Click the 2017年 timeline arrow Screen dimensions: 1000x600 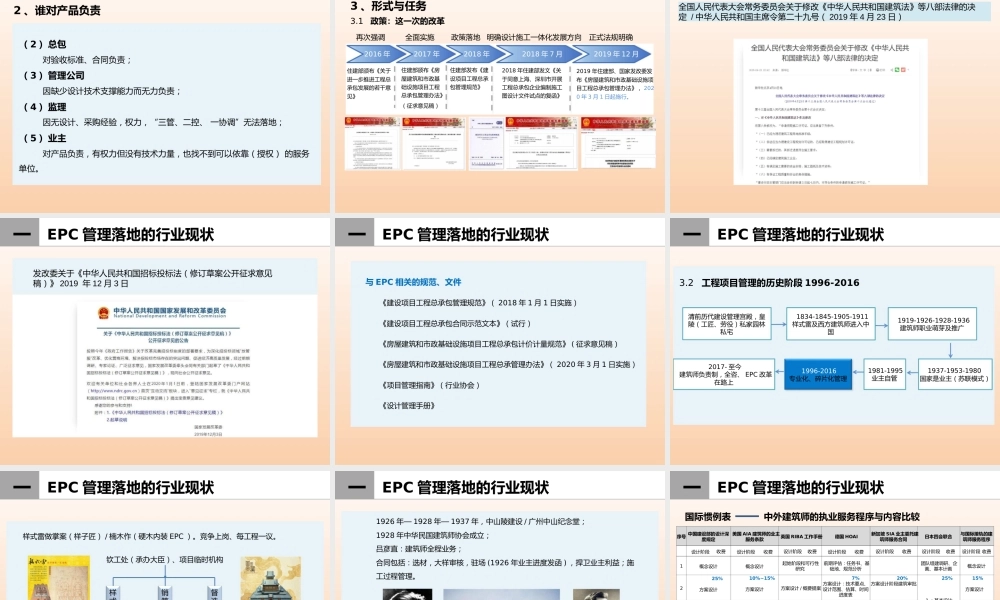421,54
